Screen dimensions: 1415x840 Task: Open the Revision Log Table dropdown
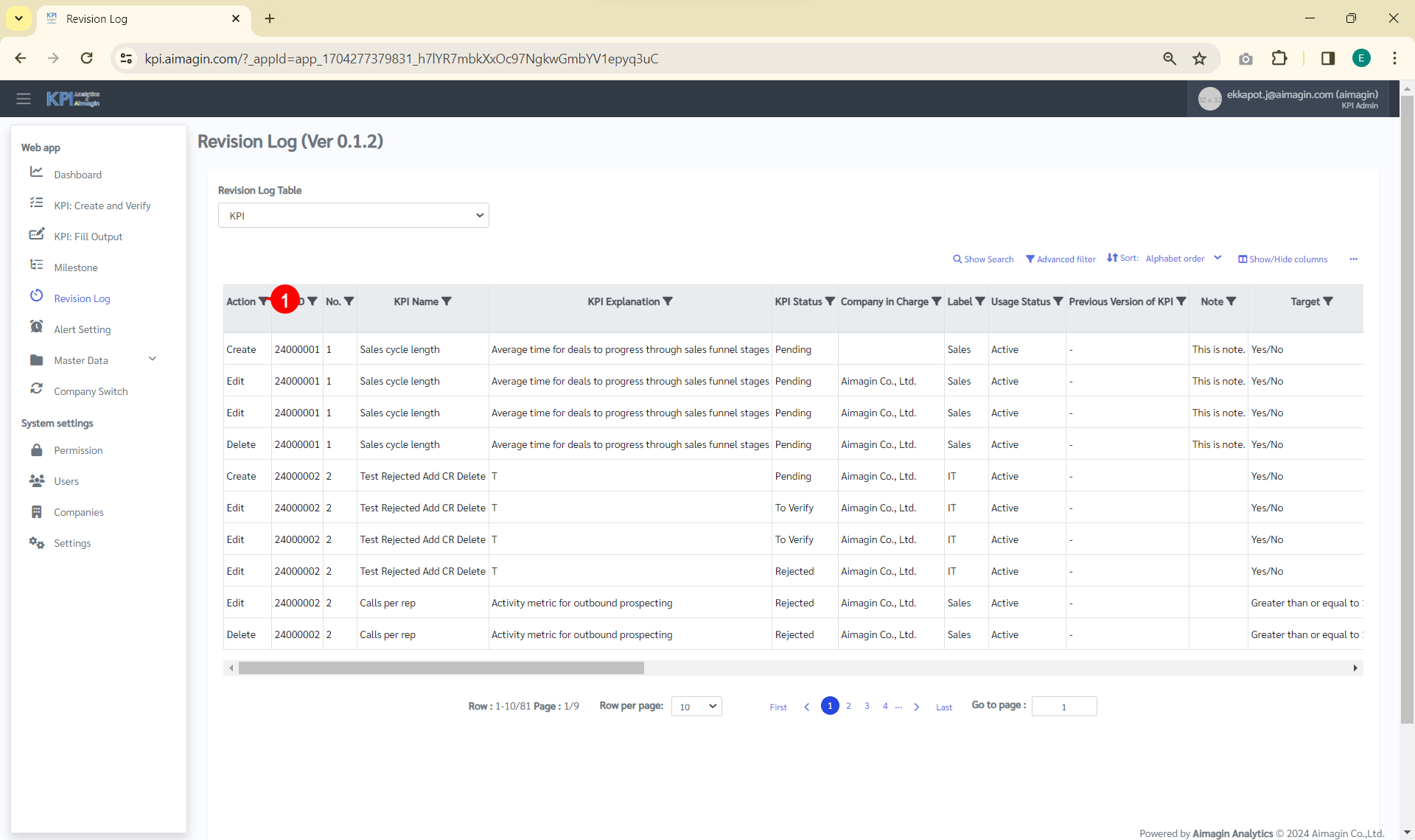coord(354,216)
